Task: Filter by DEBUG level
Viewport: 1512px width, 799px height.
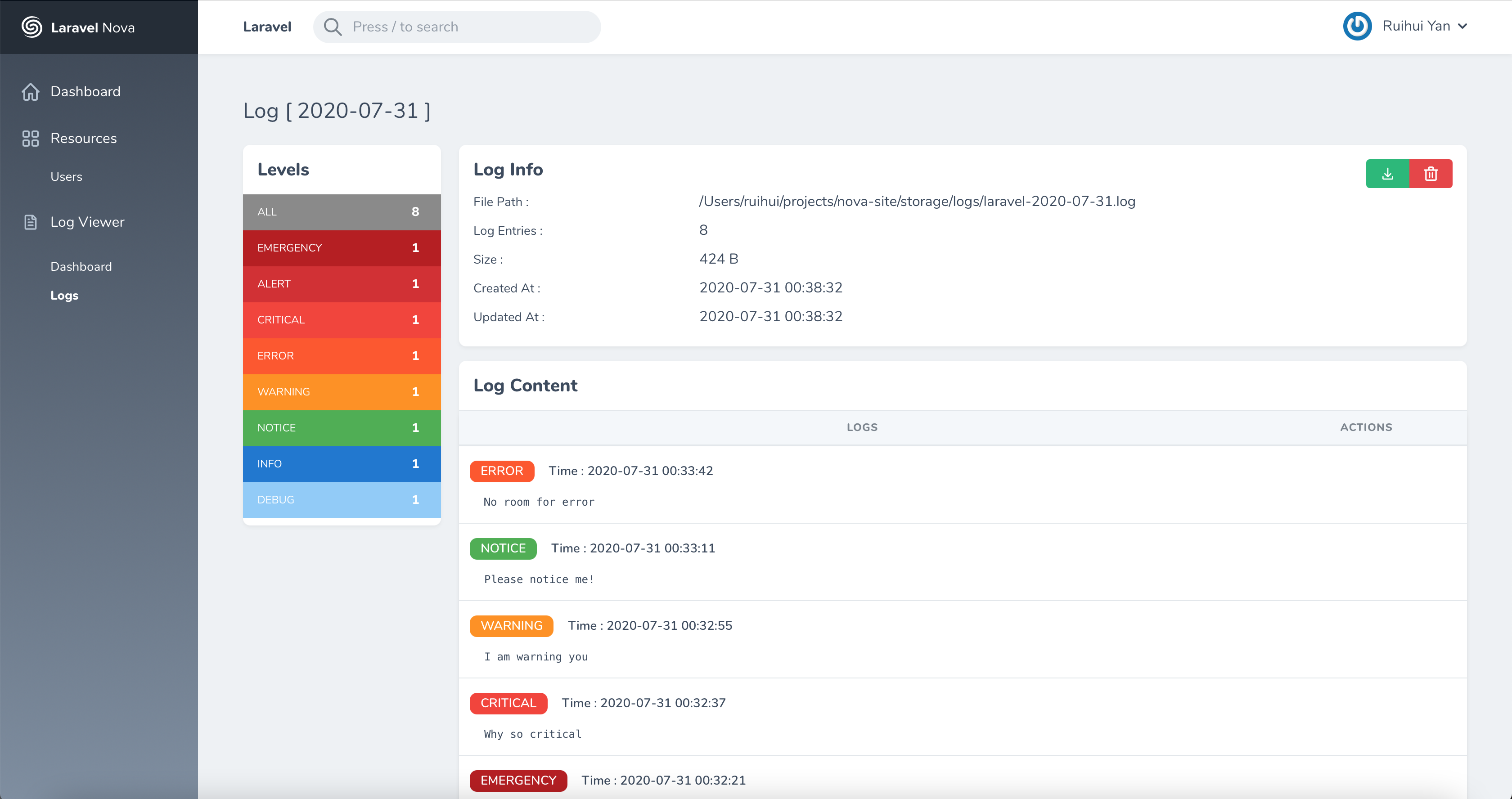Action: tap(342, 500)
